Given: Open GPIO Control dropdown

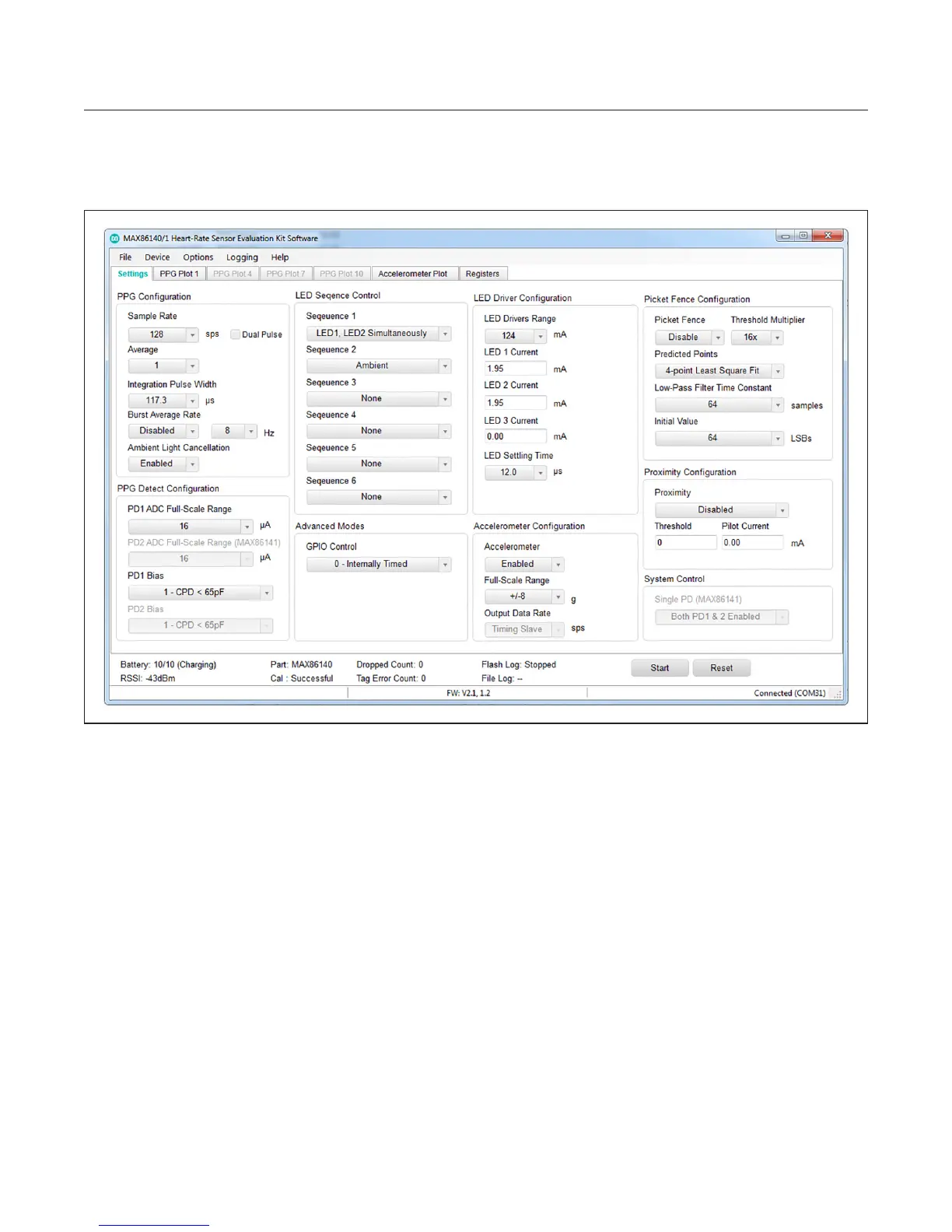Looking at the screenshot, I should 379,565.
